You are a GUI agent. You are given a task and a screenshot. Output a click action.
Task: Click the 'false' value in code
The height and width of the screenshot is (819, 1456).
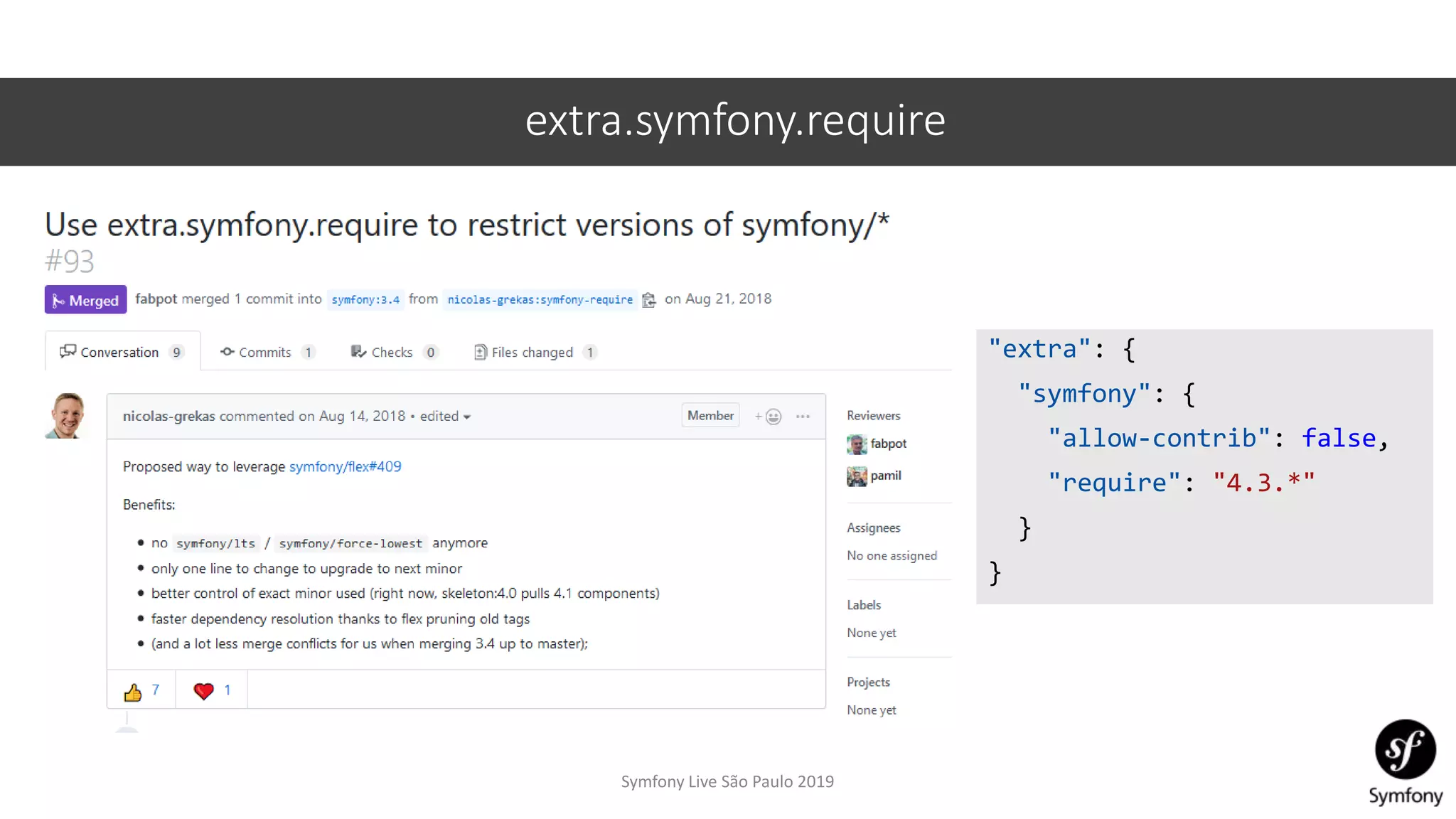coord(1339,438)
